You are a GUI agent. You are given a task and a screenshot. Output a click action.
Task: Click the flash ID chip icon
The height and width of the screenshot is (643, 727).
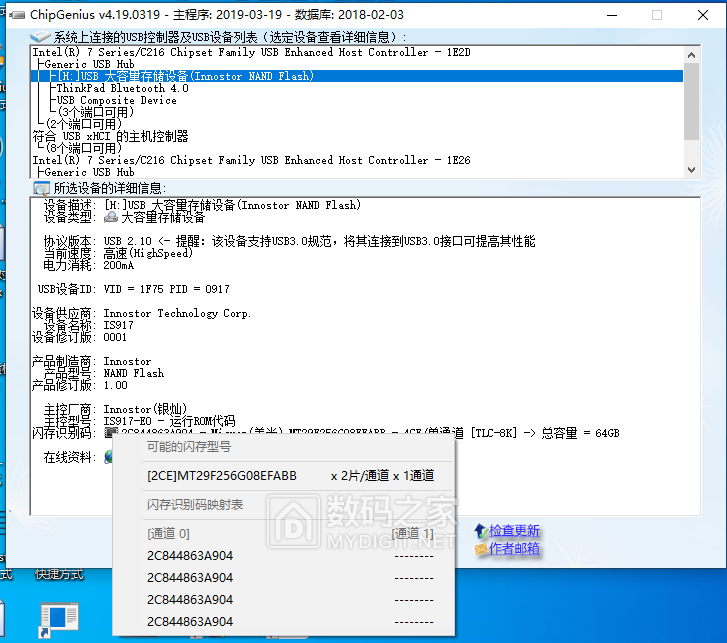(x=111, y=433)
